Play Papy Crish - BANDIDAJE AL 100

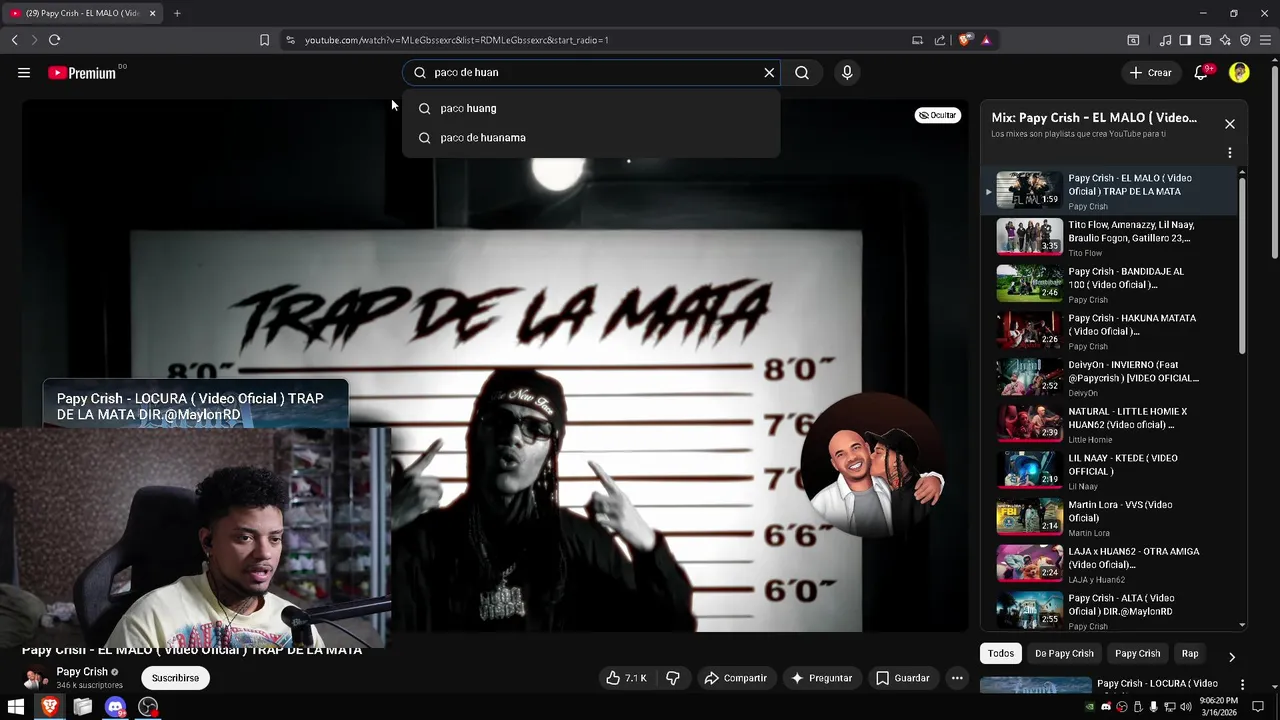[1110, 284]
